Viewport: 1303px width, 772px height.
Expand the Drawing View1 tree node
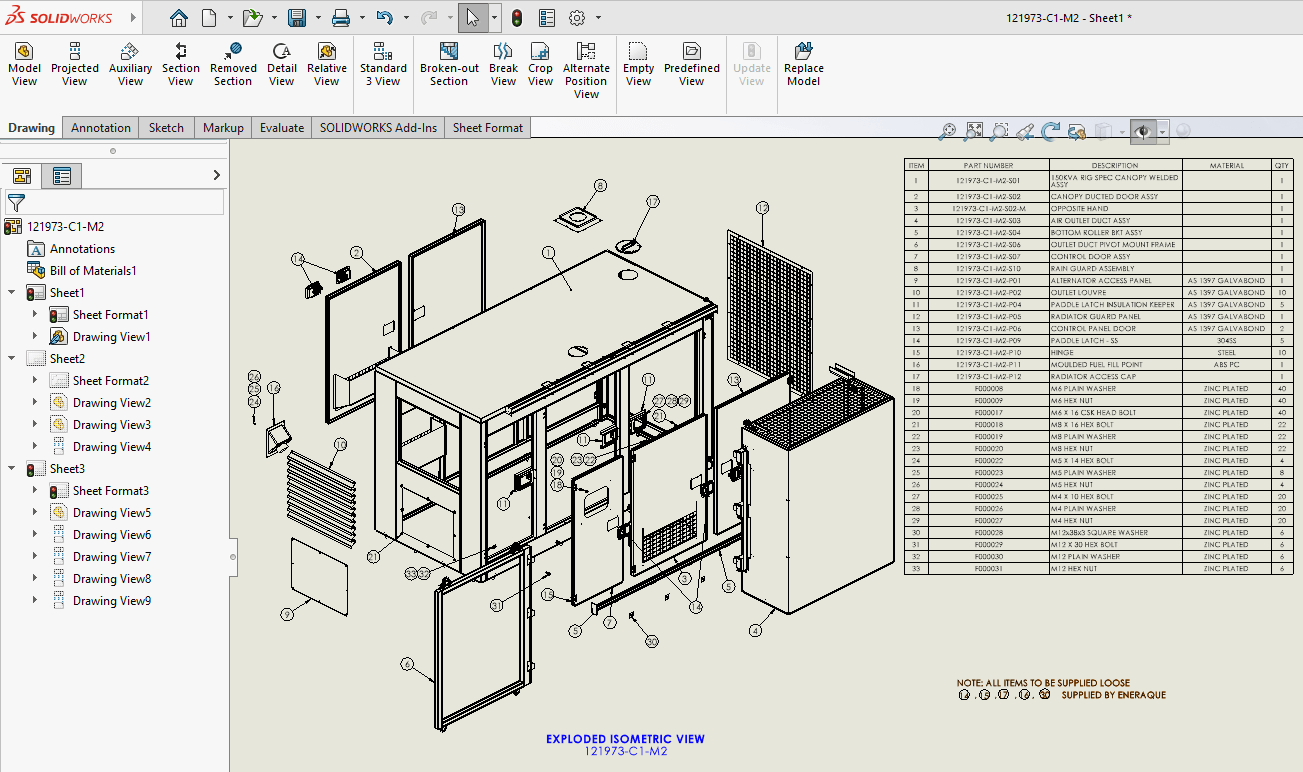(35, 336)
